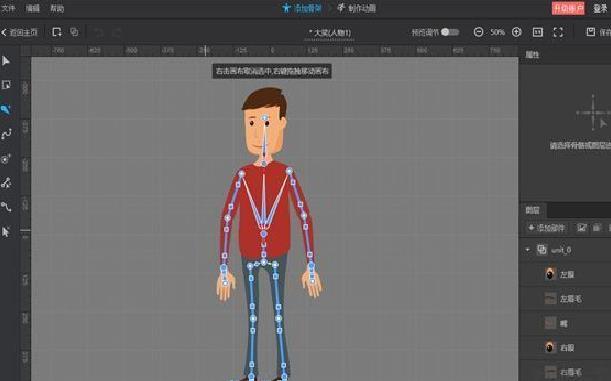The width and height of the screenshot is (611, 381).
Task: Select the 嘴 layer row
Action: 565,323
